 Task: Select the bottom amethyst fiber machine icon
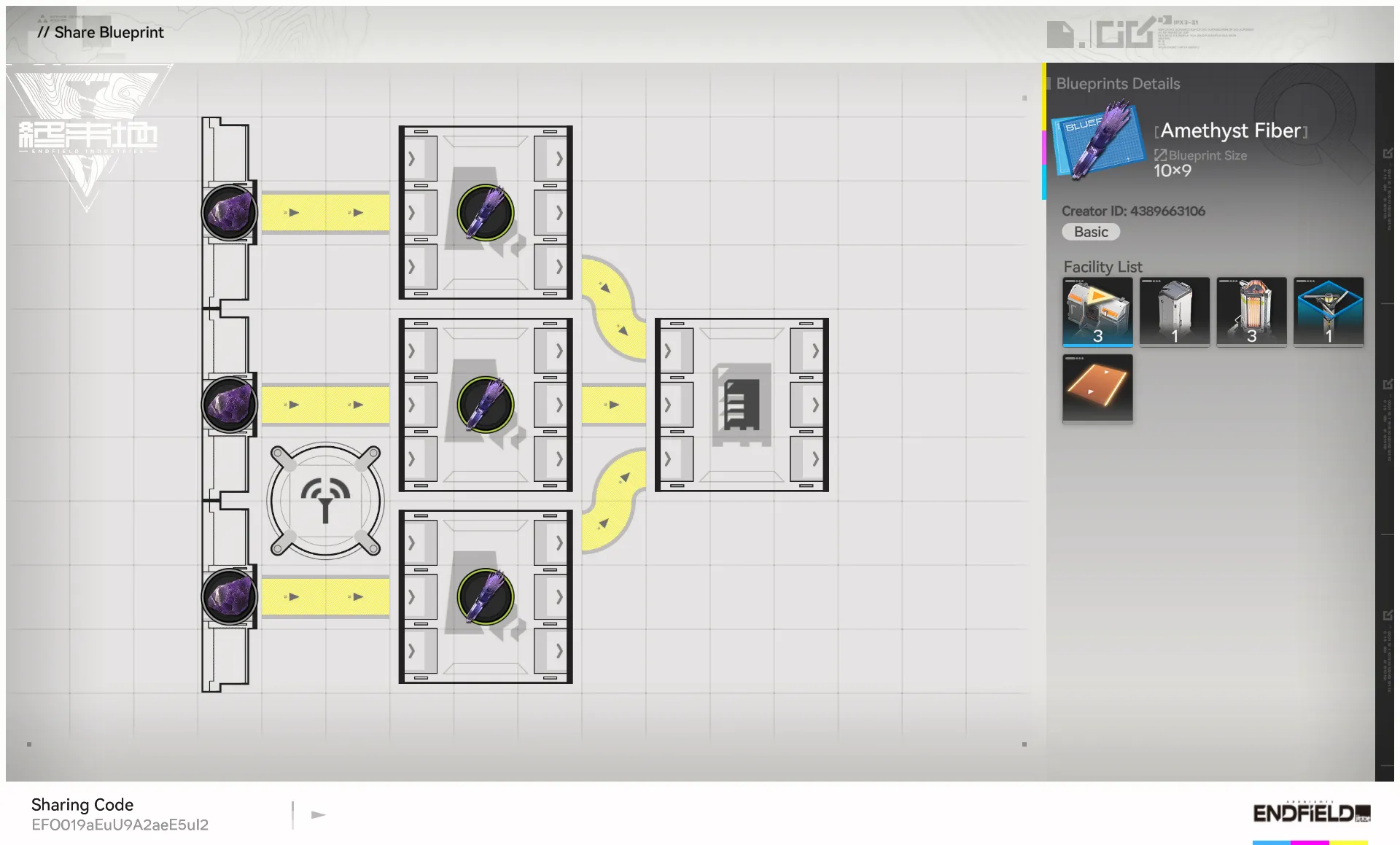486,596
